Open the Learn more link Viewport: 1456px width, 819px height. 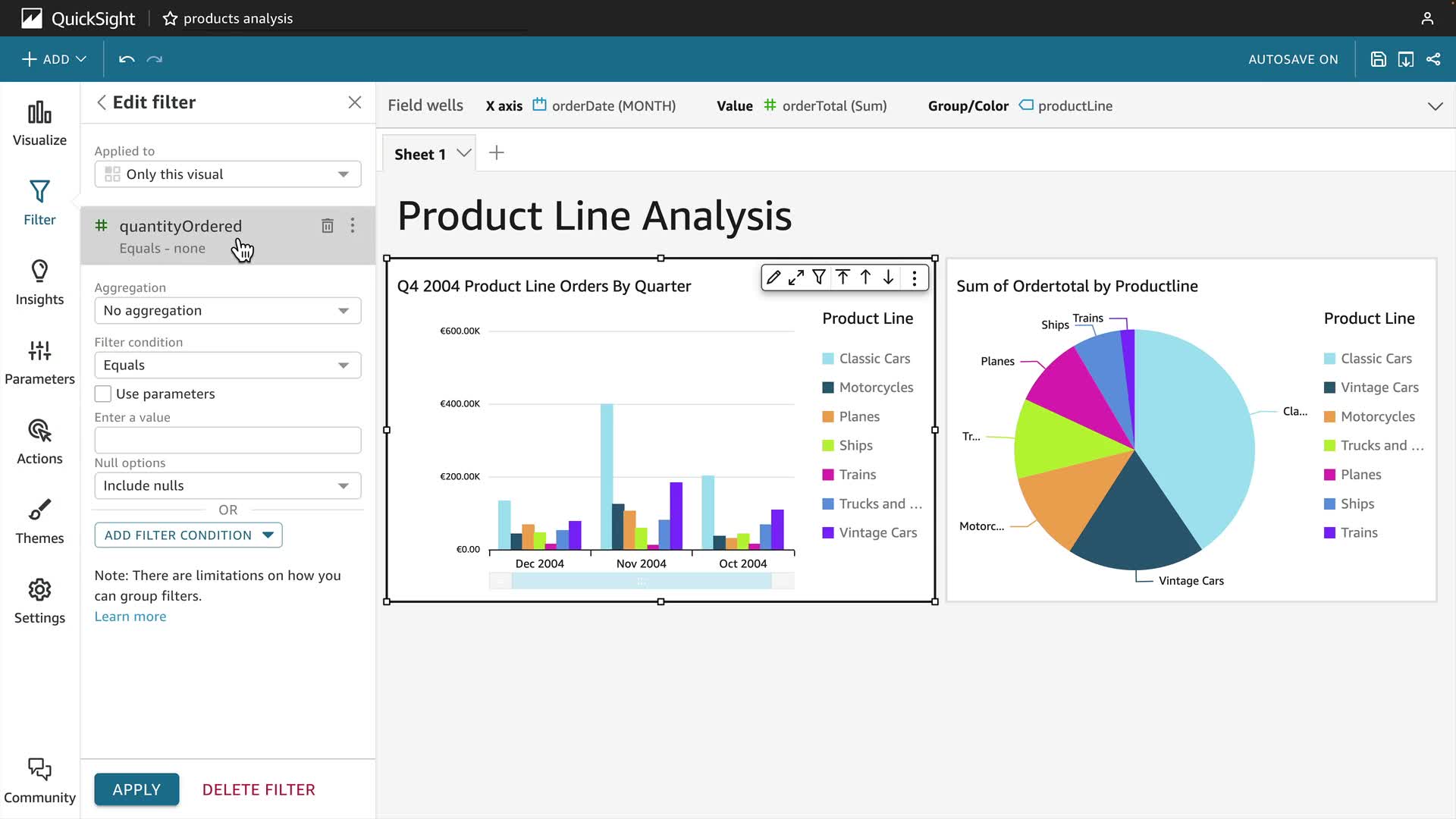pos(130,617)
